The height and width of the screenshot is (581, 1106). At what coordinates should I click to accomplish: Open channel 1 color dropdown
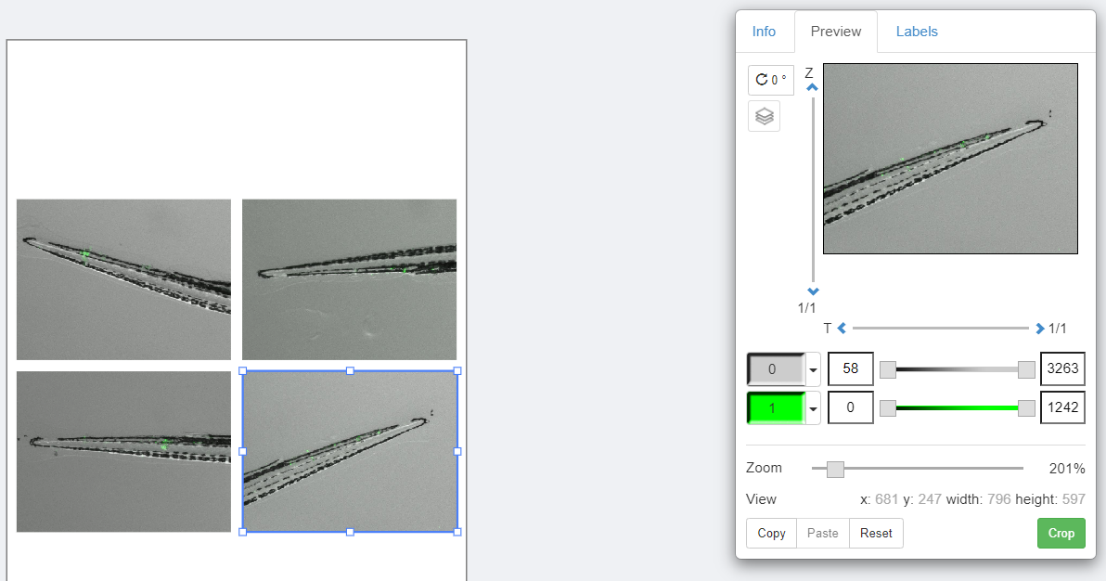tap(812, 408)
